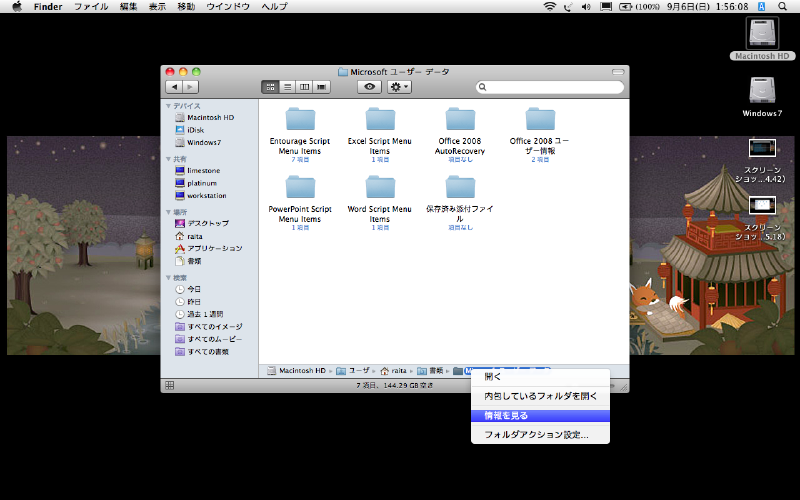Choose フォルダアクション設定... from context menu
800x500 pixels.
point(540,435)
